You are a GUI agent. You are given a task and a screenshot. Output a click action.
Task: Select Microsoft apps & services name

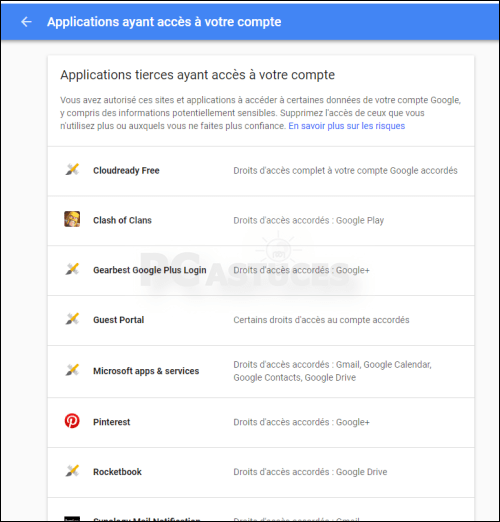pos(146,371)
